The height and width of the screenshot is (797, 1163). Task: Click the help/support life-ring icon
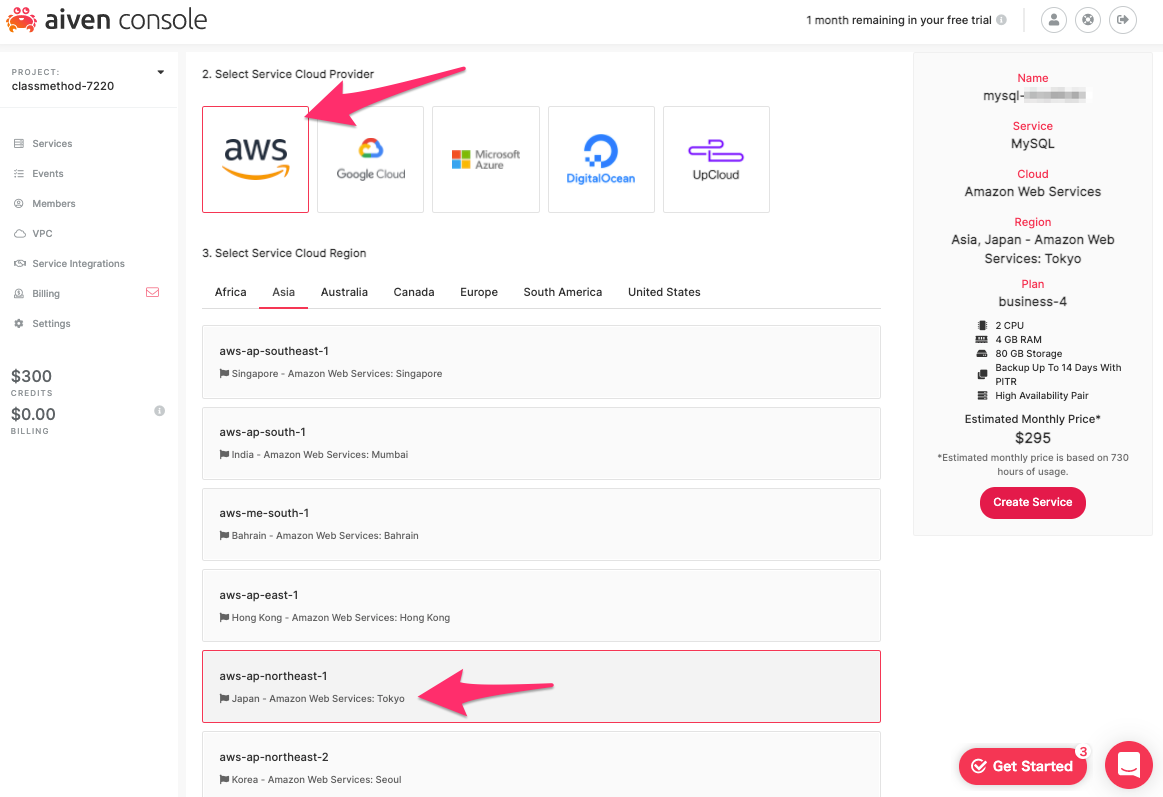(1088, 19)
